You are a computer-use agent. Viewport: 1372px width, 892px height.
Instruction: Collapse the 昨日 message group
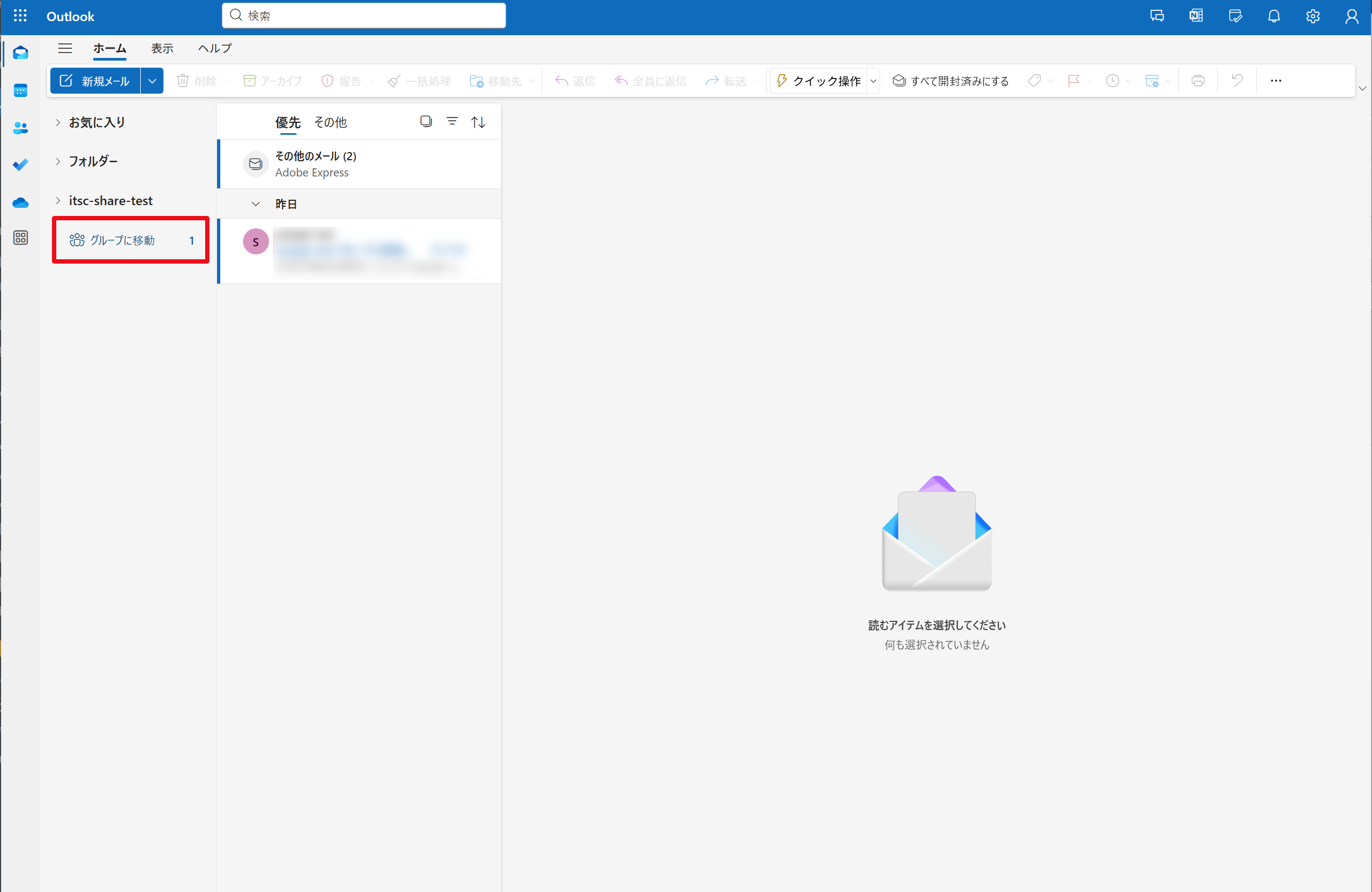pos(255,204)
